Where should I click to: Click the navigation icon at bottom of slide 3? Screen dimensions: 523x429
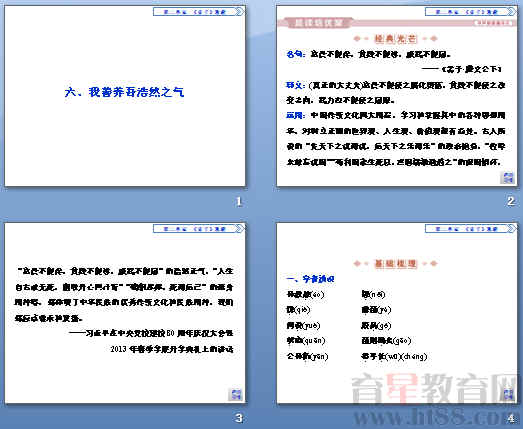point(235,395)
